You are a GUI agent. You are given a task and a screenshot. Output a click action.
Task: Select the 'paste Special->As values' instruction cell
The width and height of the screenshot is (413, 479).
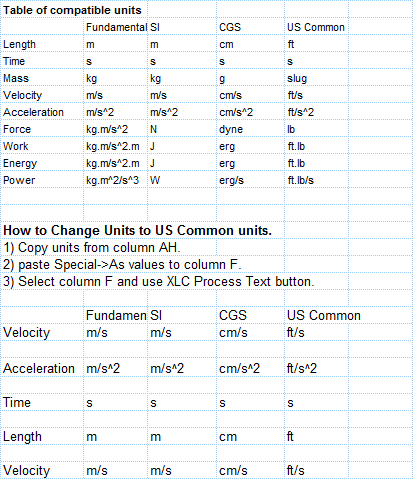(122, 265)
